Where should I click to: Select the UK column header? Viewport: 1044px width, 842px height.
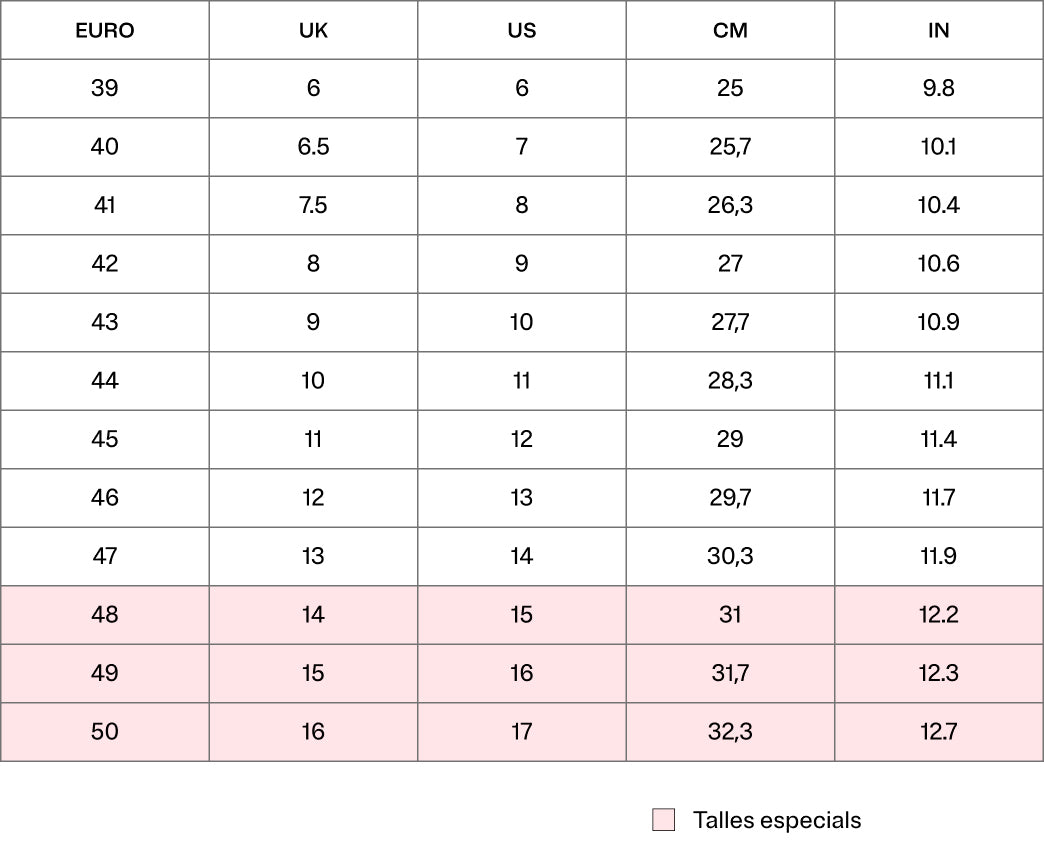(313, 30)
